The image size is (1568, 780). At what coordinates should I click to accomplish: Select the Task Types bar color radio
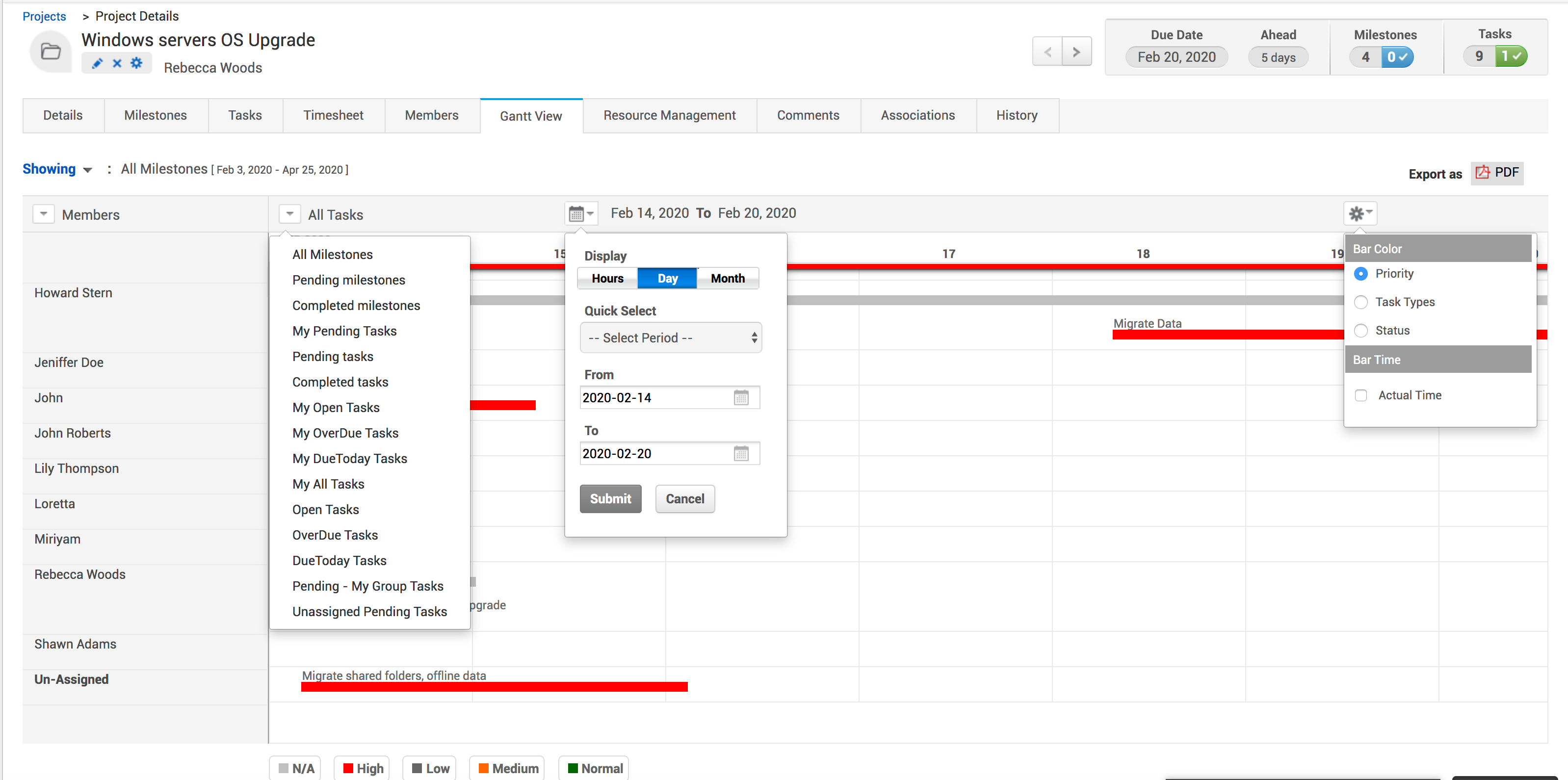[1360, 302]
